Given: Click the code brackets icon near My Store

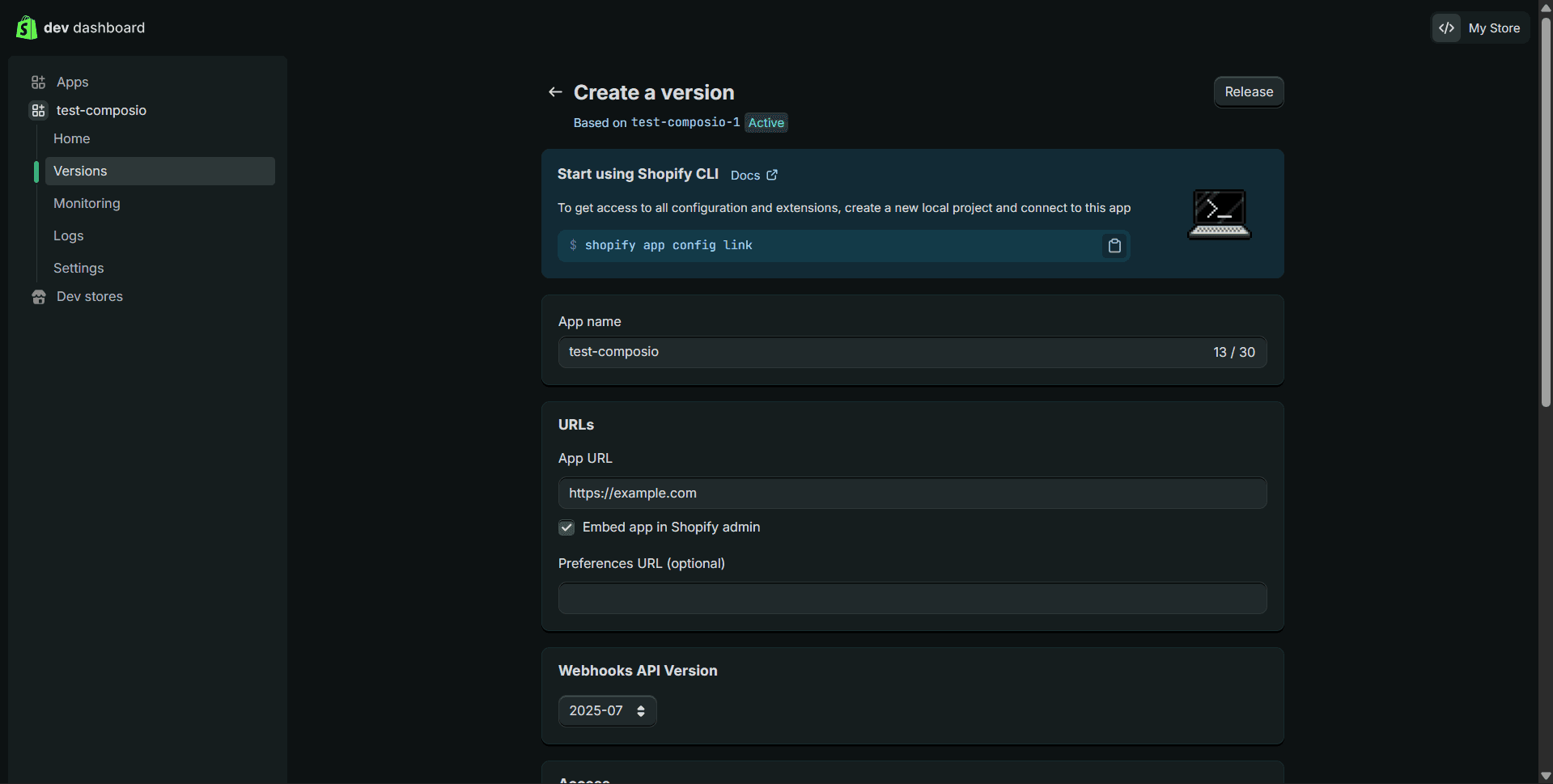Looking at the screenshot, I should point(1447,28).
